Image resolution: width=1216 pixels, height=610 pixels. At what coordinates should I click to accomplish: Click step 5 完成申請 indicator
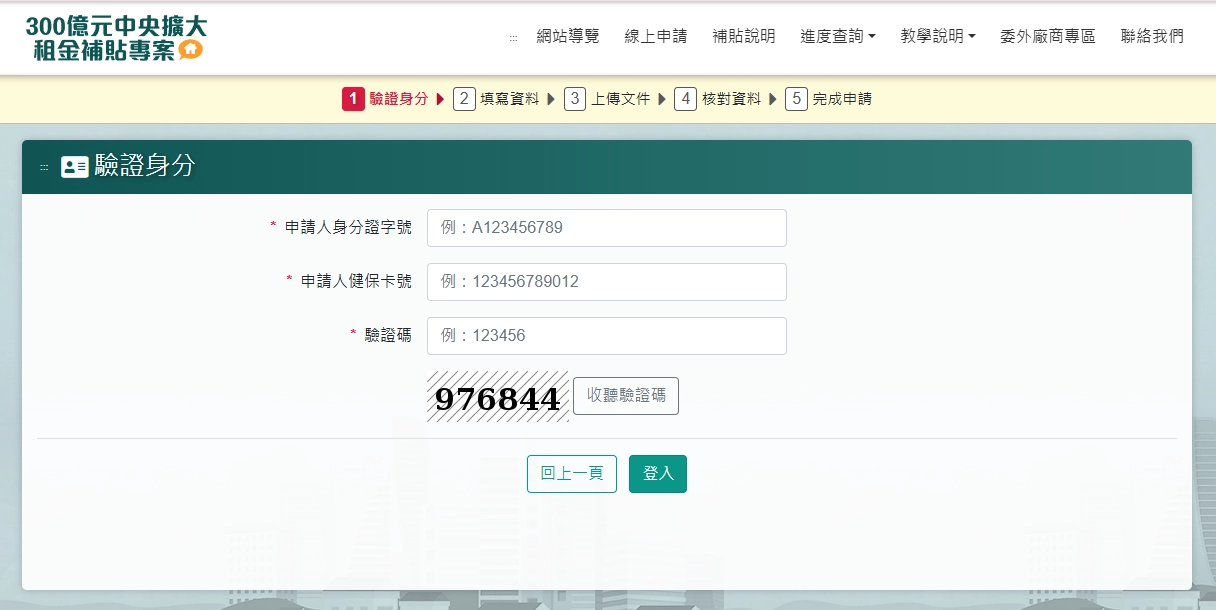(x=829, y=99)
